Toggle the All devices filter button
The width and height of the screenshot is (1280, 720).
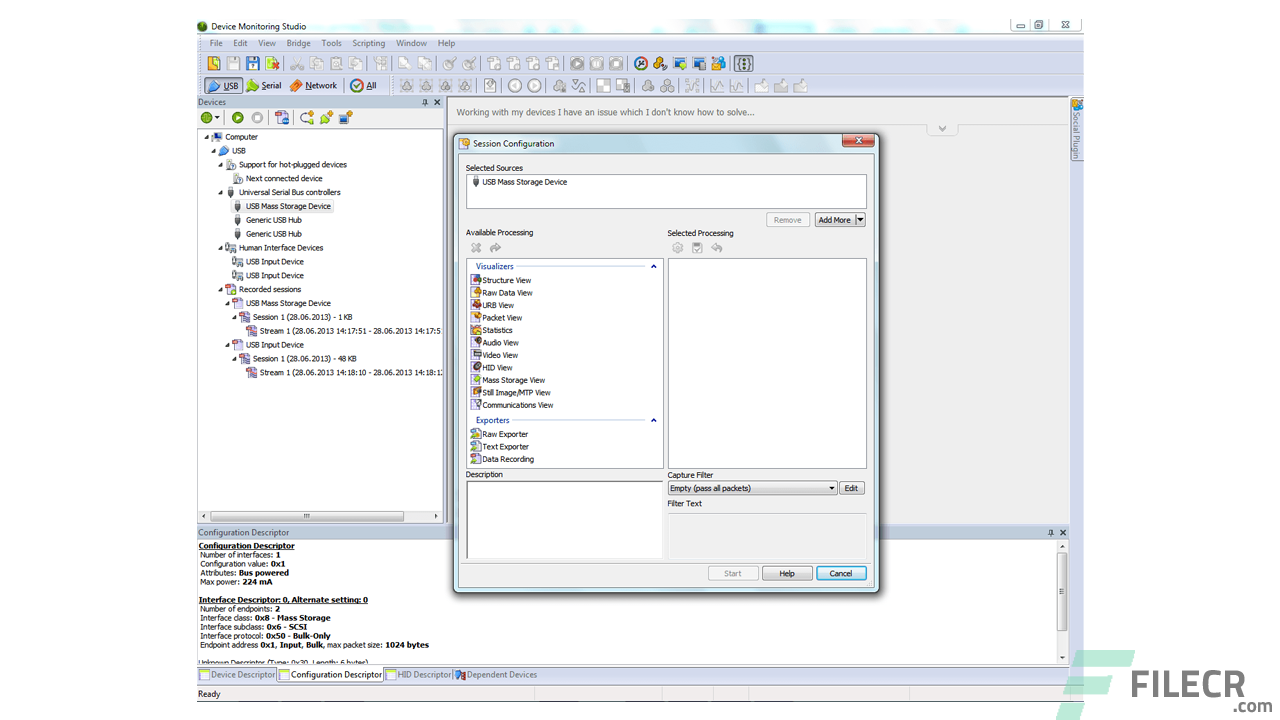pyautogui.click(x=363, y=86)
